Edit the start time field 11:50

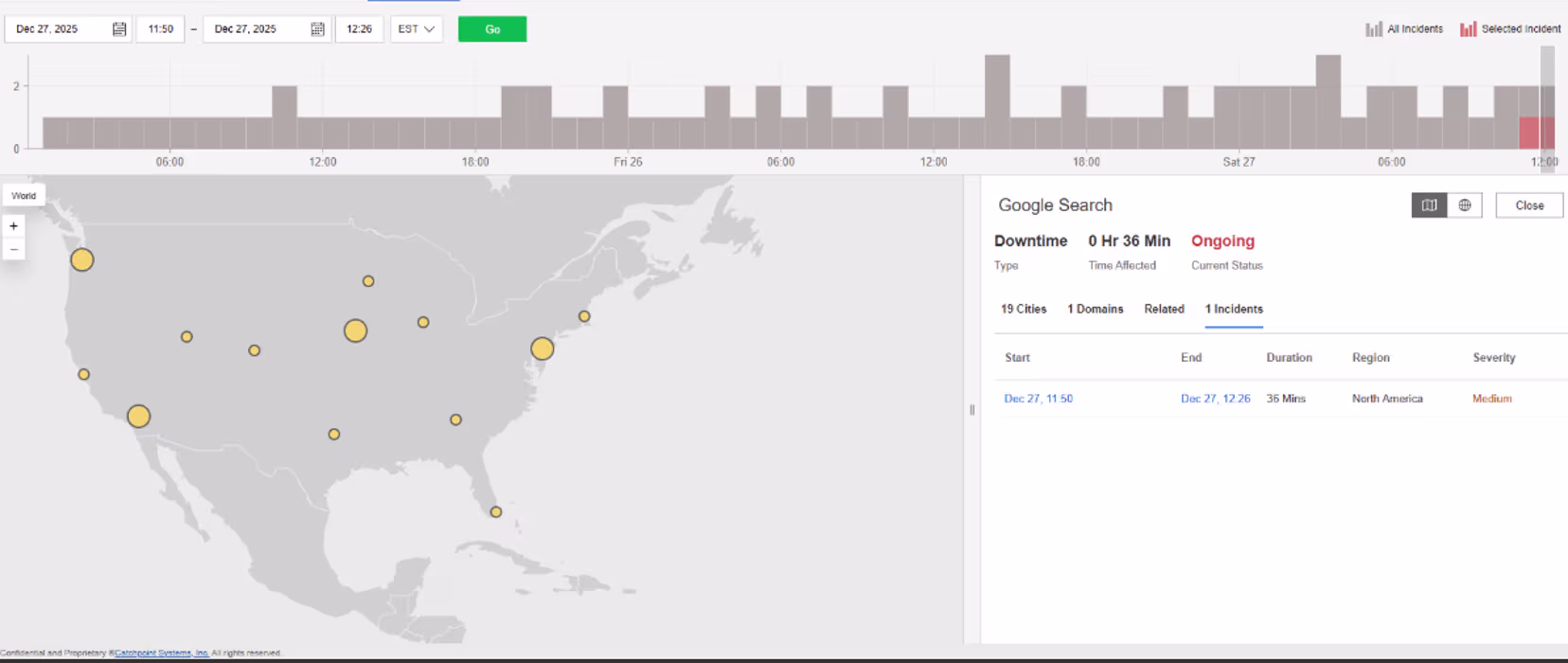(x=161, y=29)
